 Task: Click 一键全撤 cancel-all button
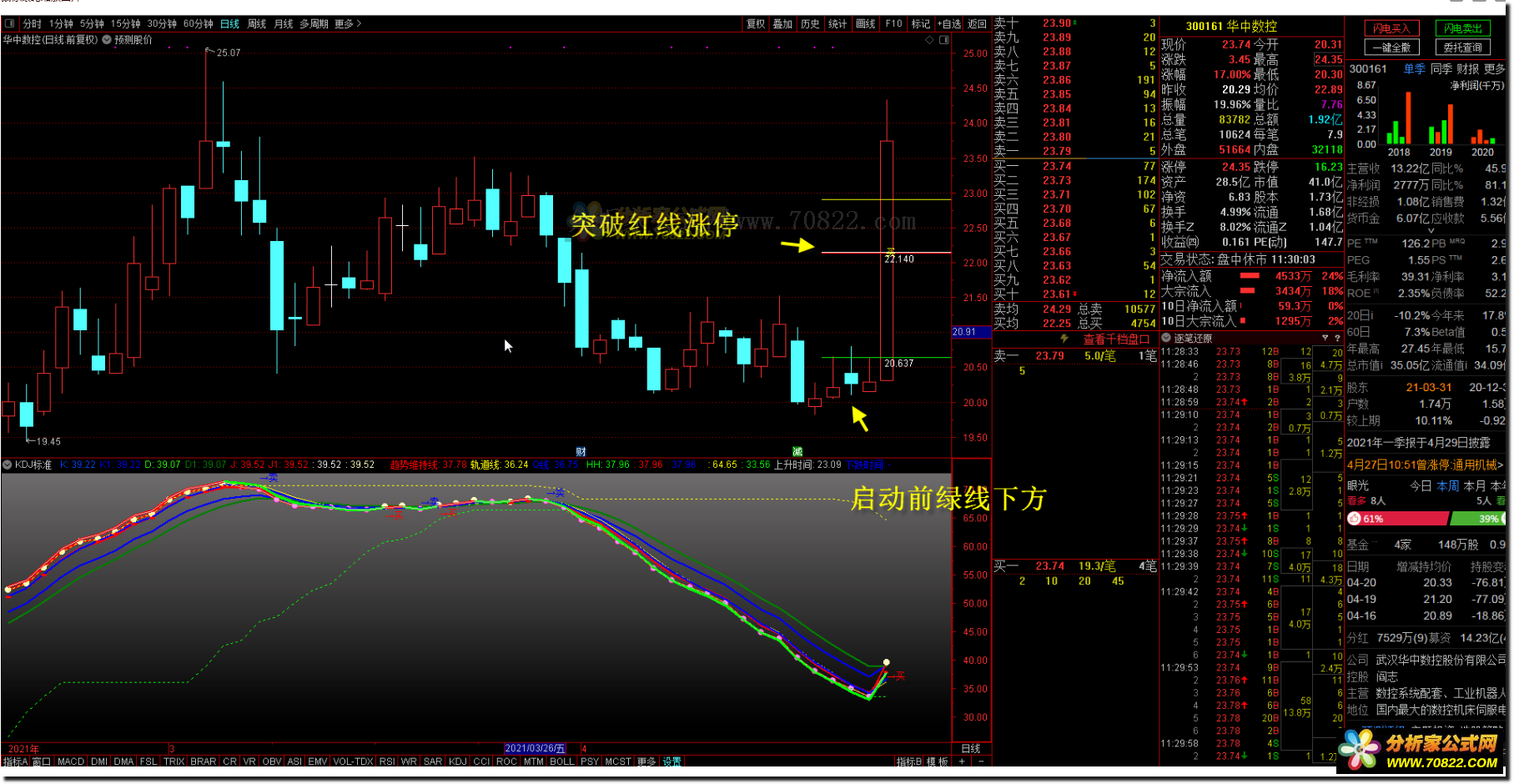1391,48
